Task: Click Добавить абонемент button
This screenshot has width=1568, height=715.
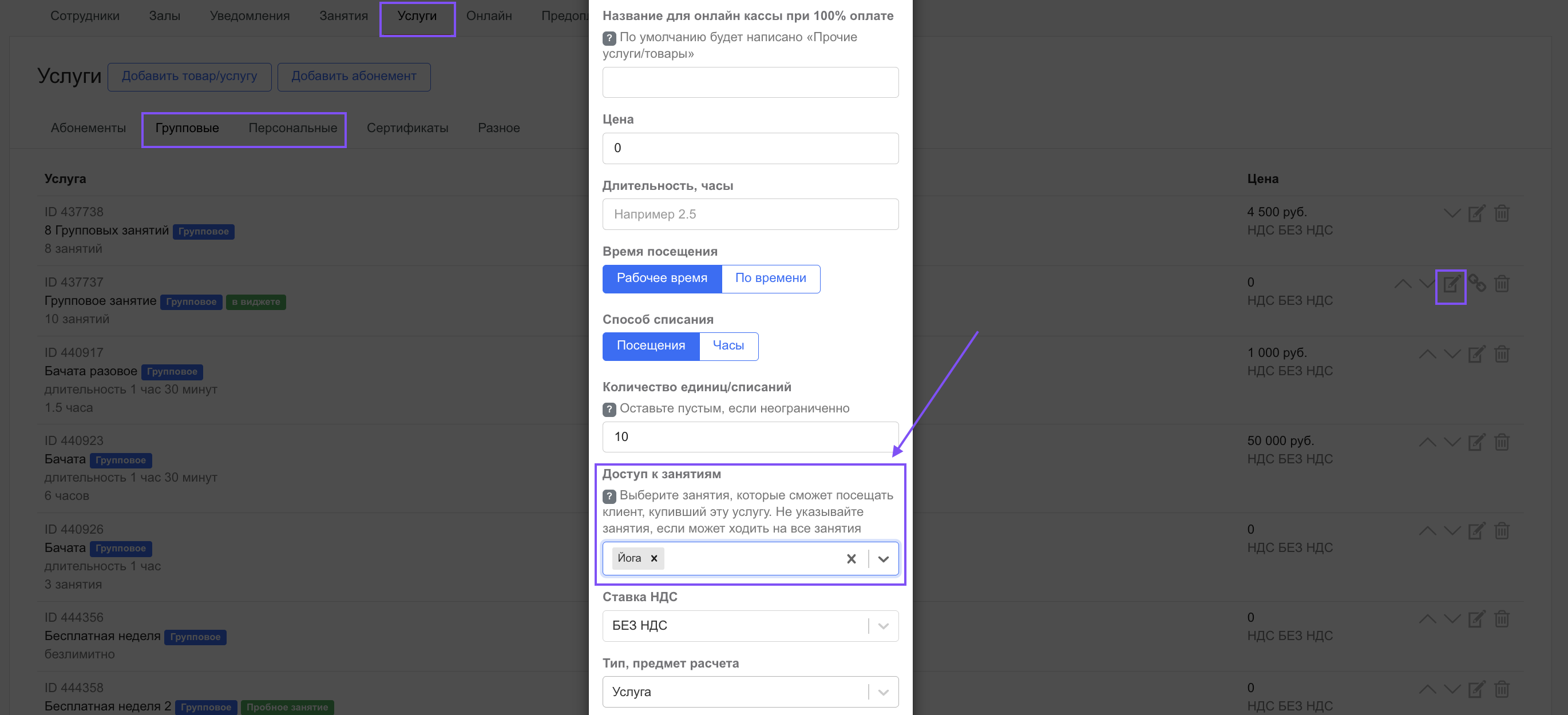Action: (354, 76)
